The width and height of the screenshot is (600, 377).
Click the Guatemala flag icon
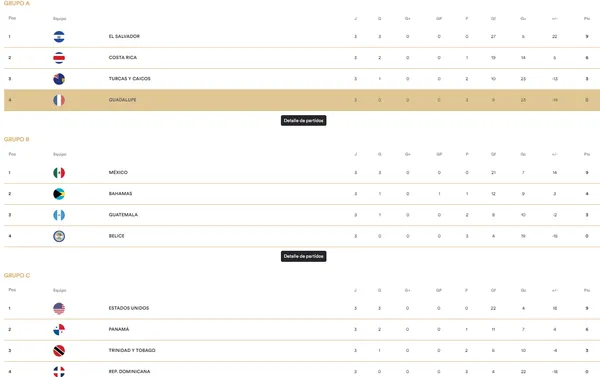tap(59, 215)
